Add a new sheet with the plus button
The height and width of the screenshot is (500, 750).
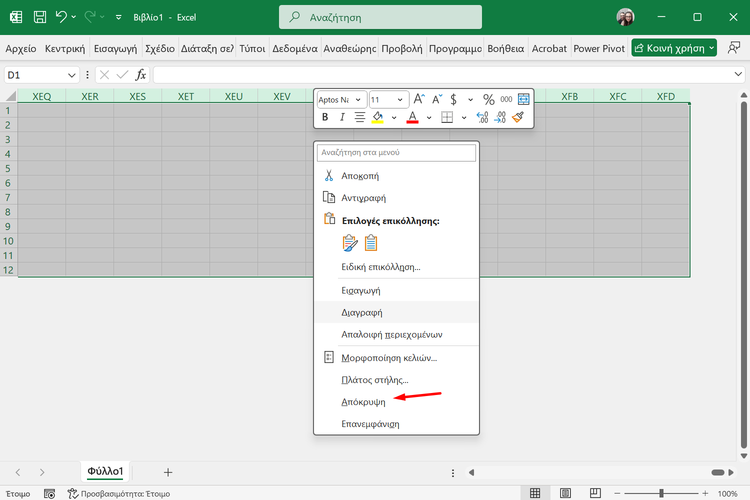coord(168,471)
